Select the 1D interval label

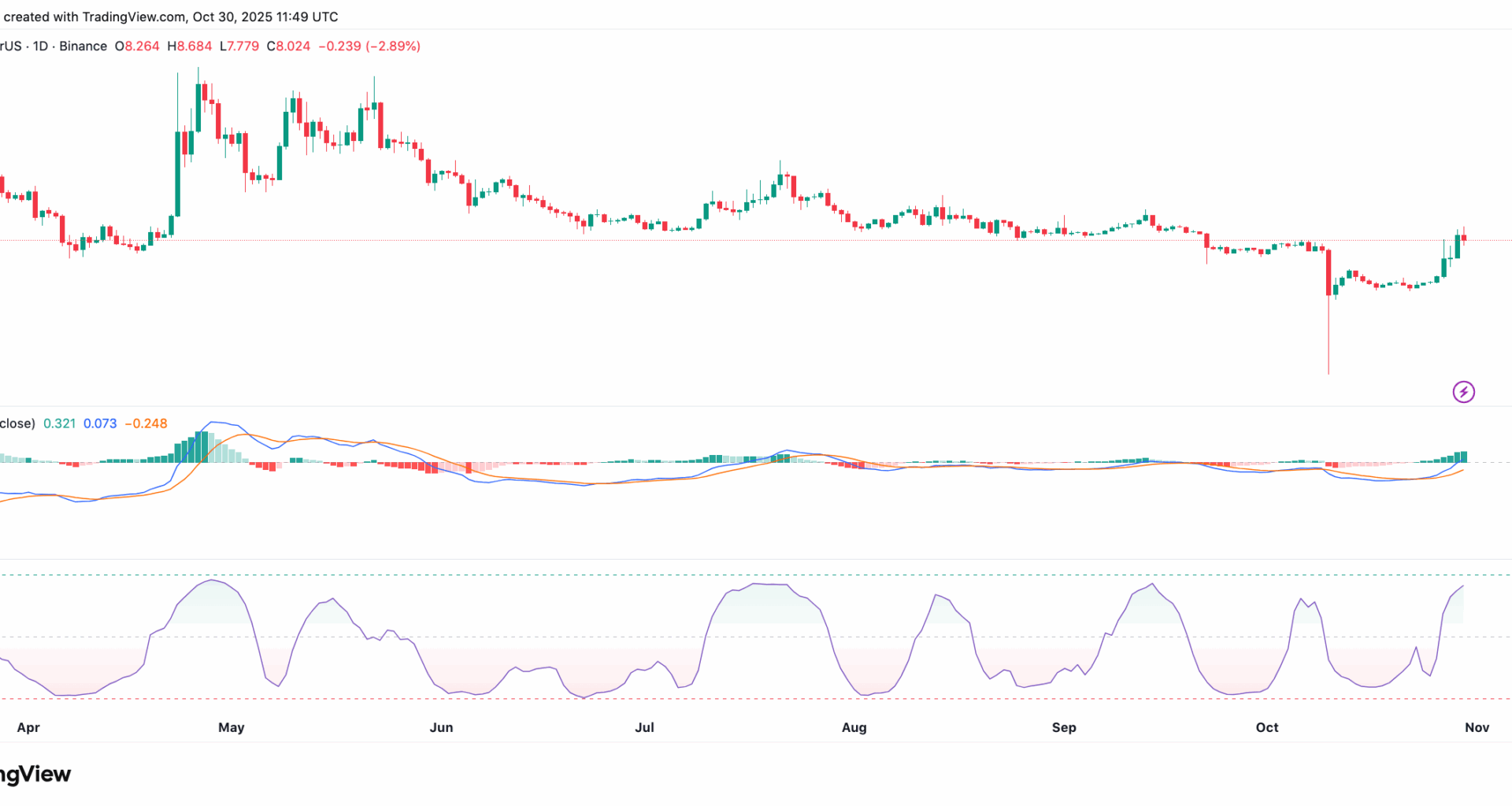(40, 46)
